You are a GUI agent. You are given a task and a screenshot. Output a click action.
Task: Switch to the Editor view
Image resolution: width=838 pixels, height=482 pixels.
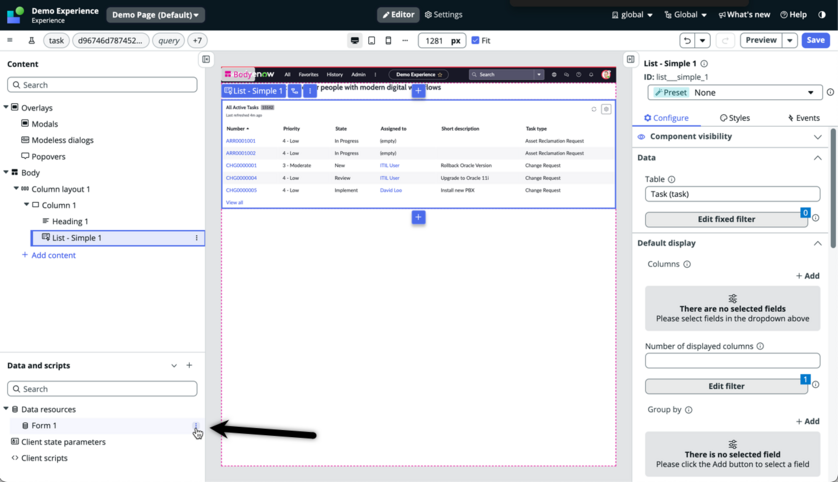point(398,14)
